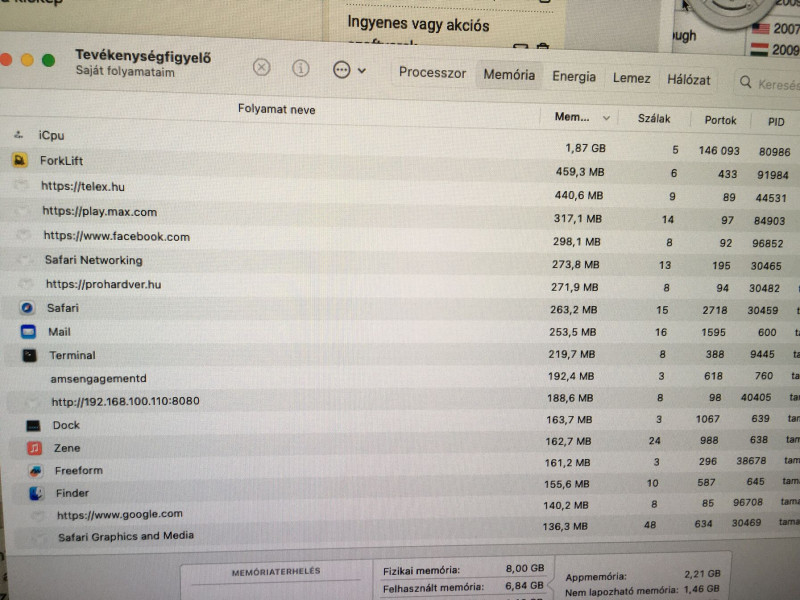Image resolution: width=800 pixels, height=600 pixels.
Task: Click the Safari compass icon
Action: [27, 308]
